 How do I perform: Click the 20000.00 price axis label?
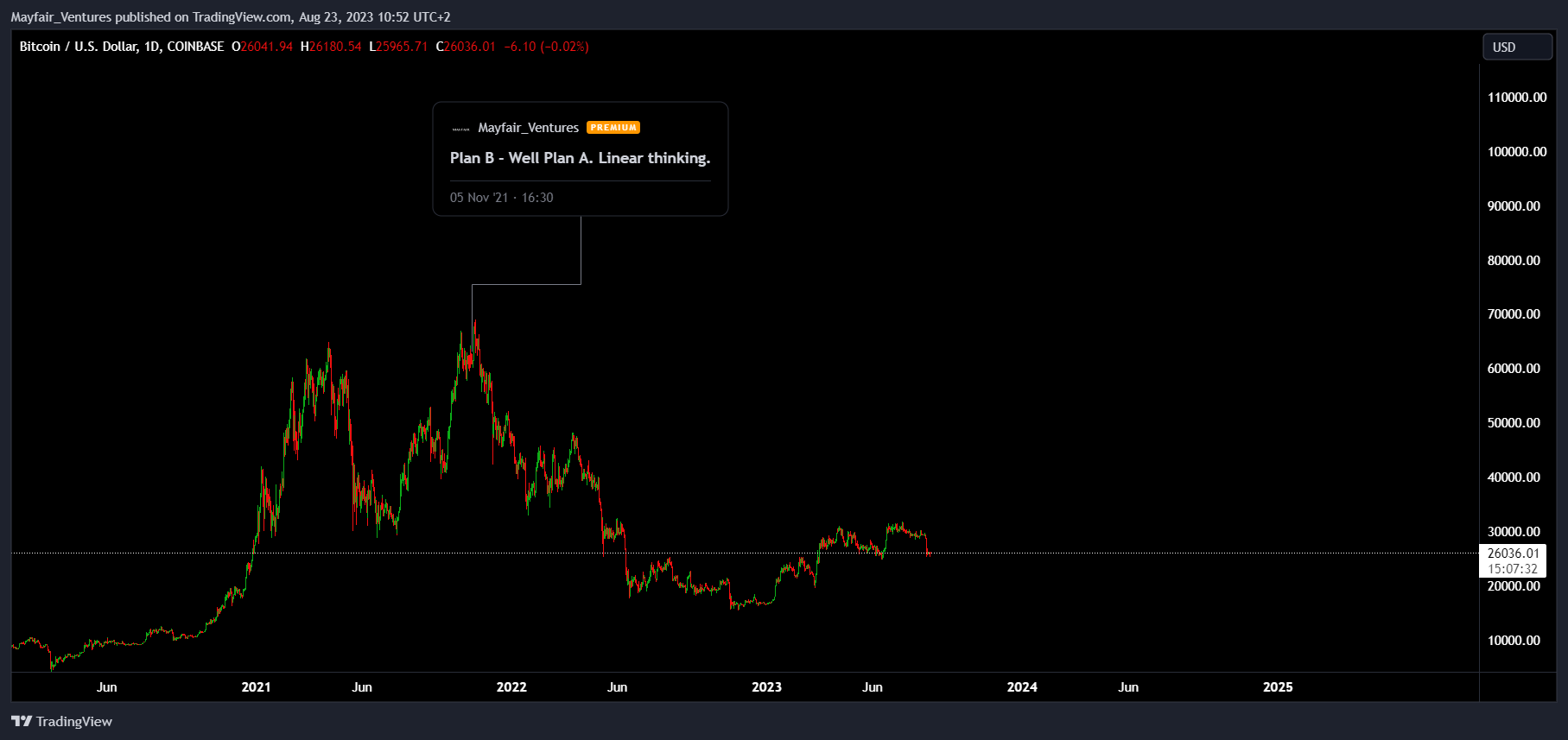click(1514, 586)
